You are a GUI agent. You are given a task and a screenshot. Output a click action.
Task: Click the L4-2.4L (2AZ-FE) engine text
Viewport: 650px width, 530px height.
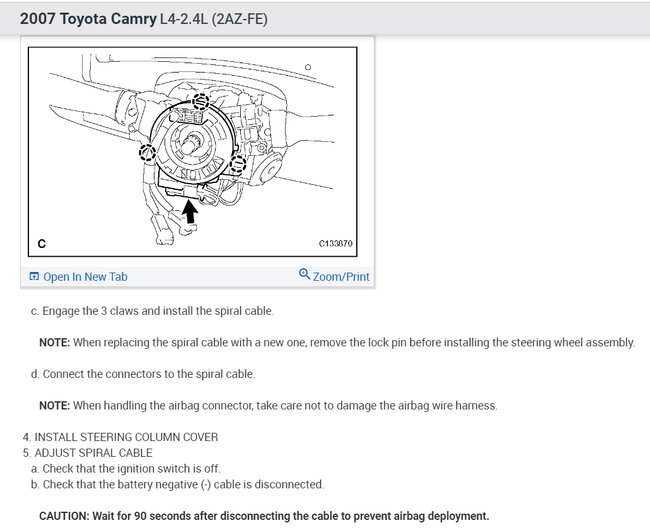(213, 19)
